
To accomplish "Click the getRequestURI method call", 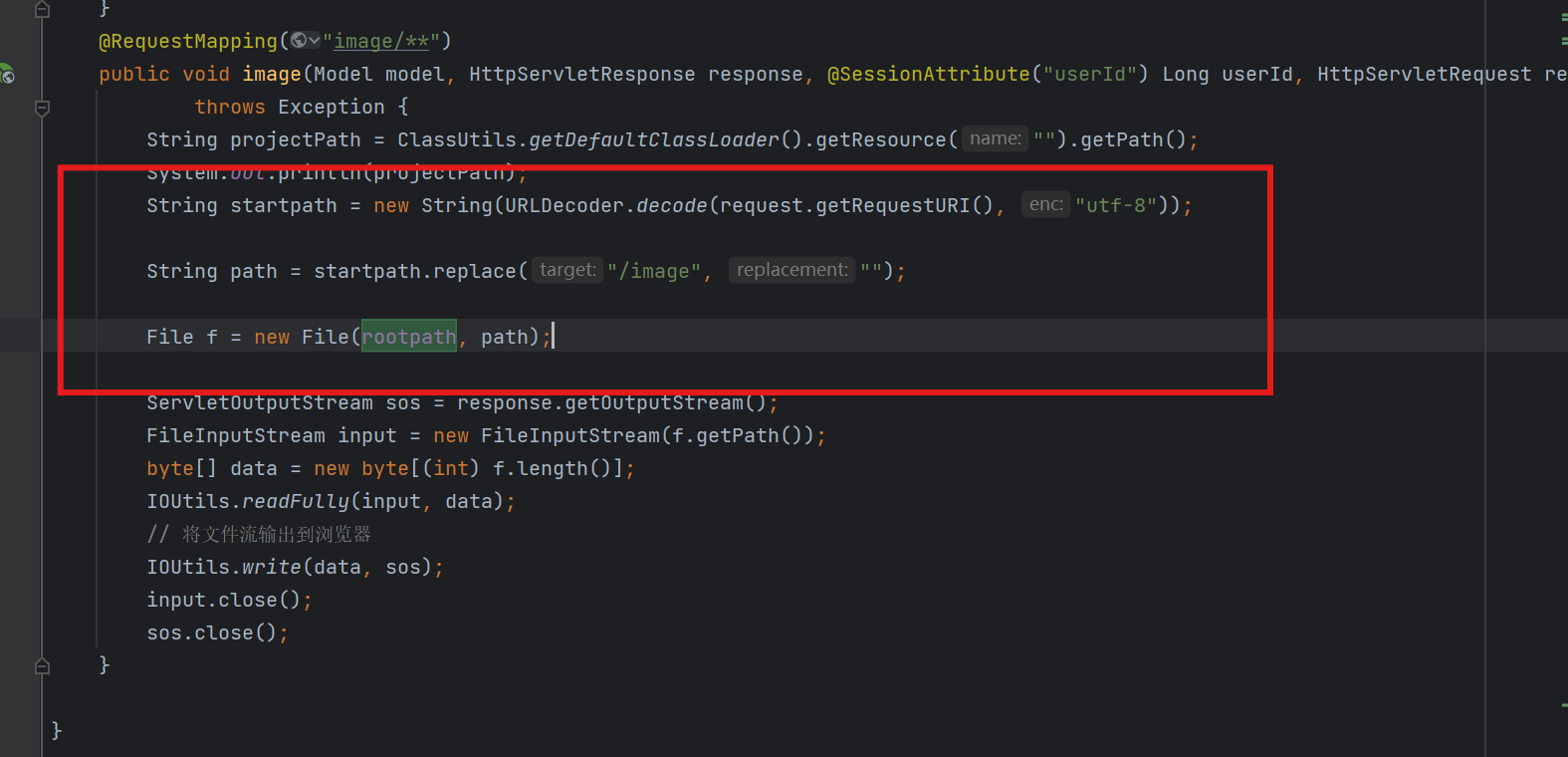I will [893, 205].
